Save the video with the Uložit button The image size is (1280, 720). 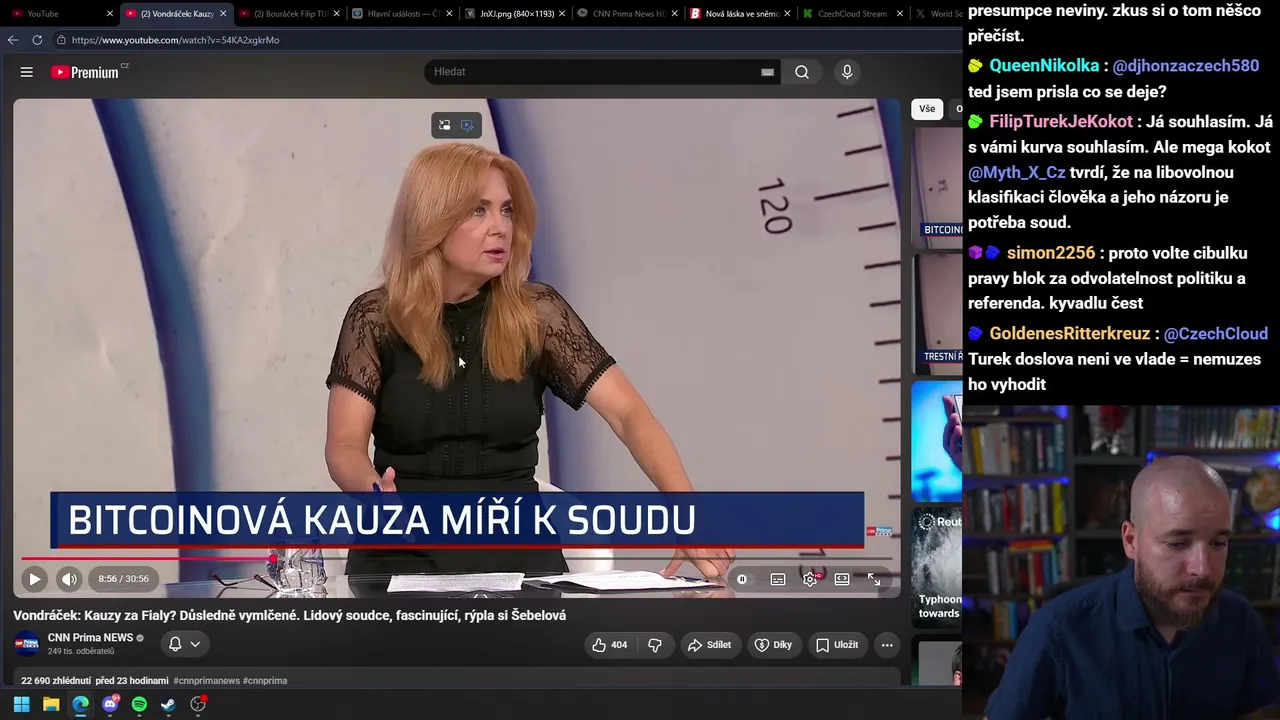pos(837,645)
